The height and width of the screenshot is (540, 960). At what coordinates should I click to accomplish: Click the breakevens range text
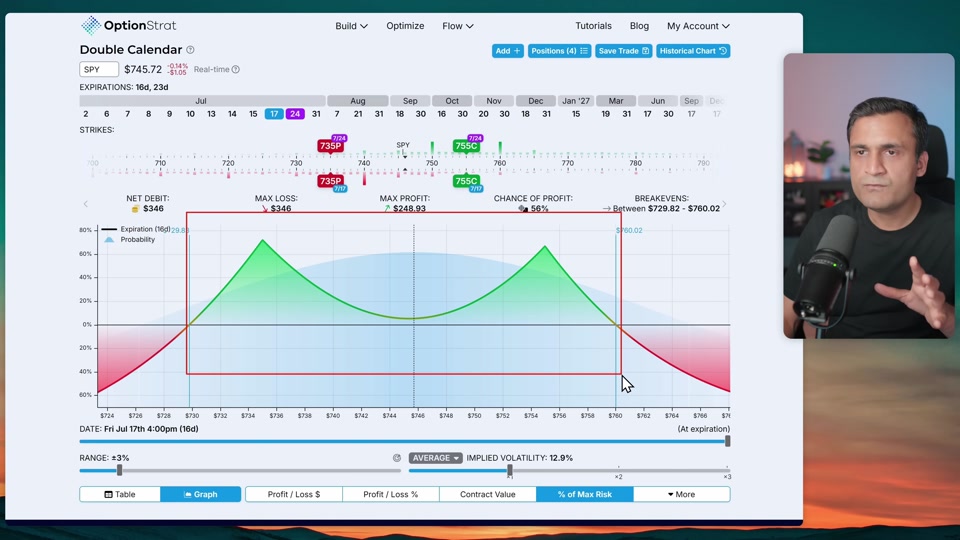[666, 209]
